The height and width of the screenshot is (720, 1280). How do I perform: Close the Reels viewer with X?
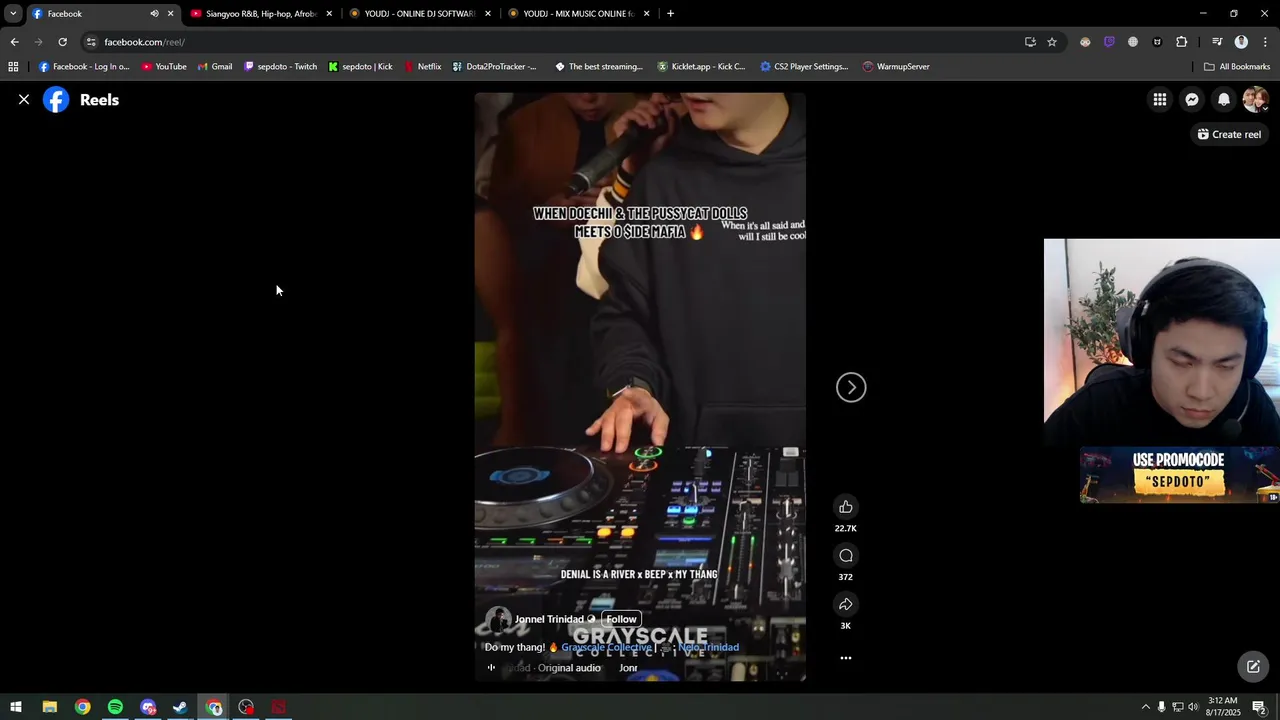pyautogui.click(x=24, y=100)
